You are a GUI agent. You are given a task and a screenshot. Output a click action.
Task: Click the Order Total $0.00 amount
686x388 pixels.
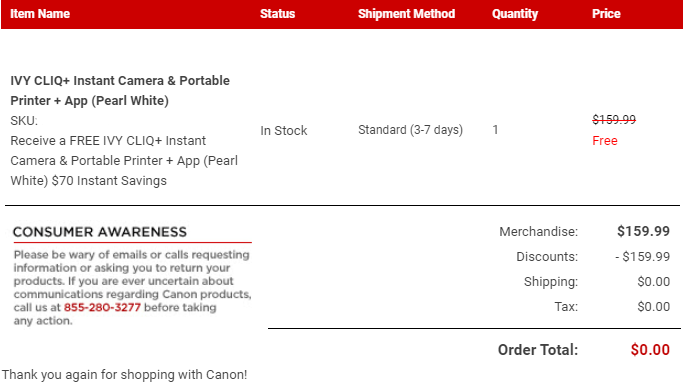[650, 350]
